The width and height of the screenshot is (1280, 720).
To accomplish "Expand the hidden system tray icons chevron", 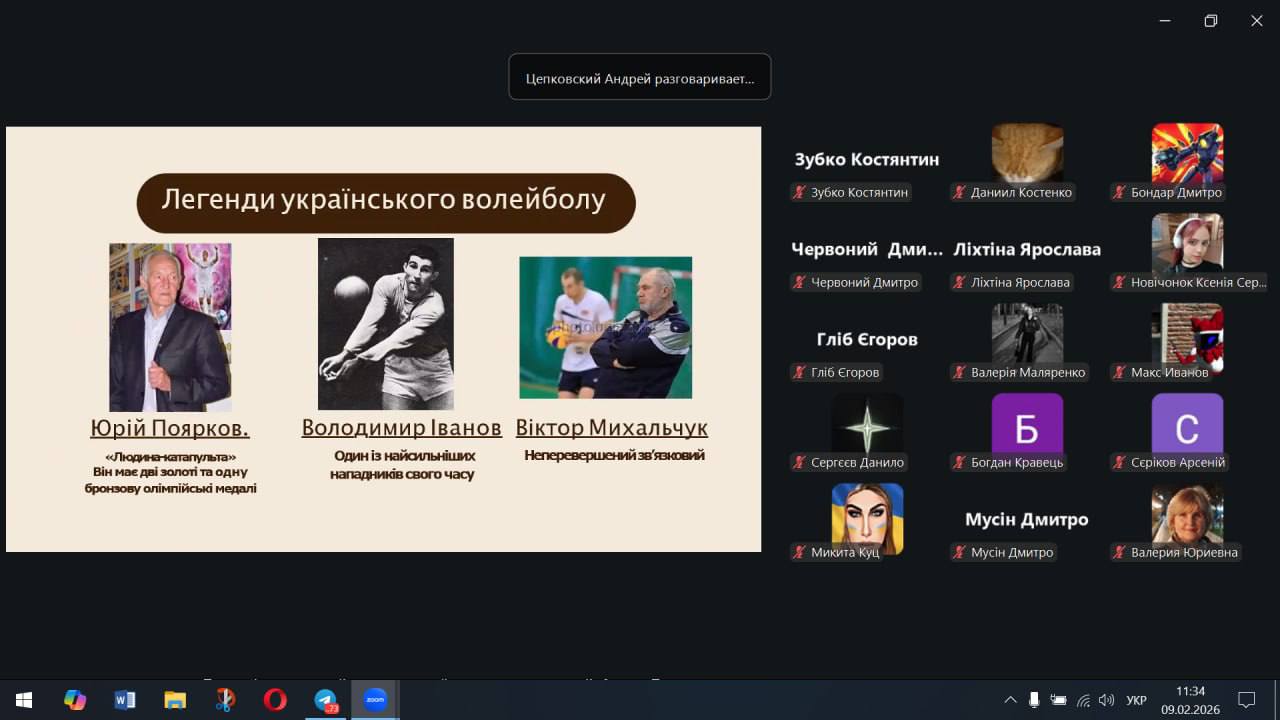I will point(1010,700).
